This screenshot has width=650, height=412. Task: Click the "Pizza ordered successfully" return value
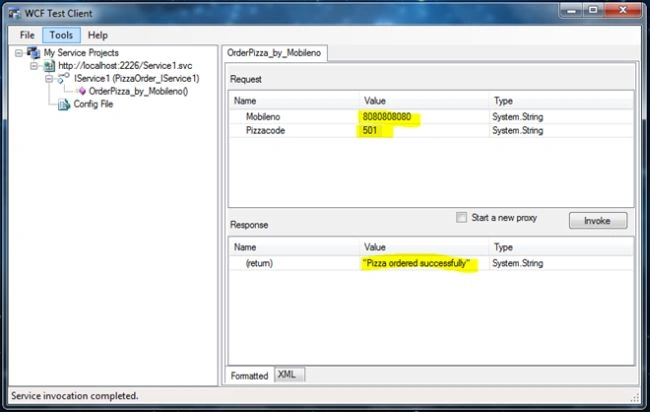416,263
